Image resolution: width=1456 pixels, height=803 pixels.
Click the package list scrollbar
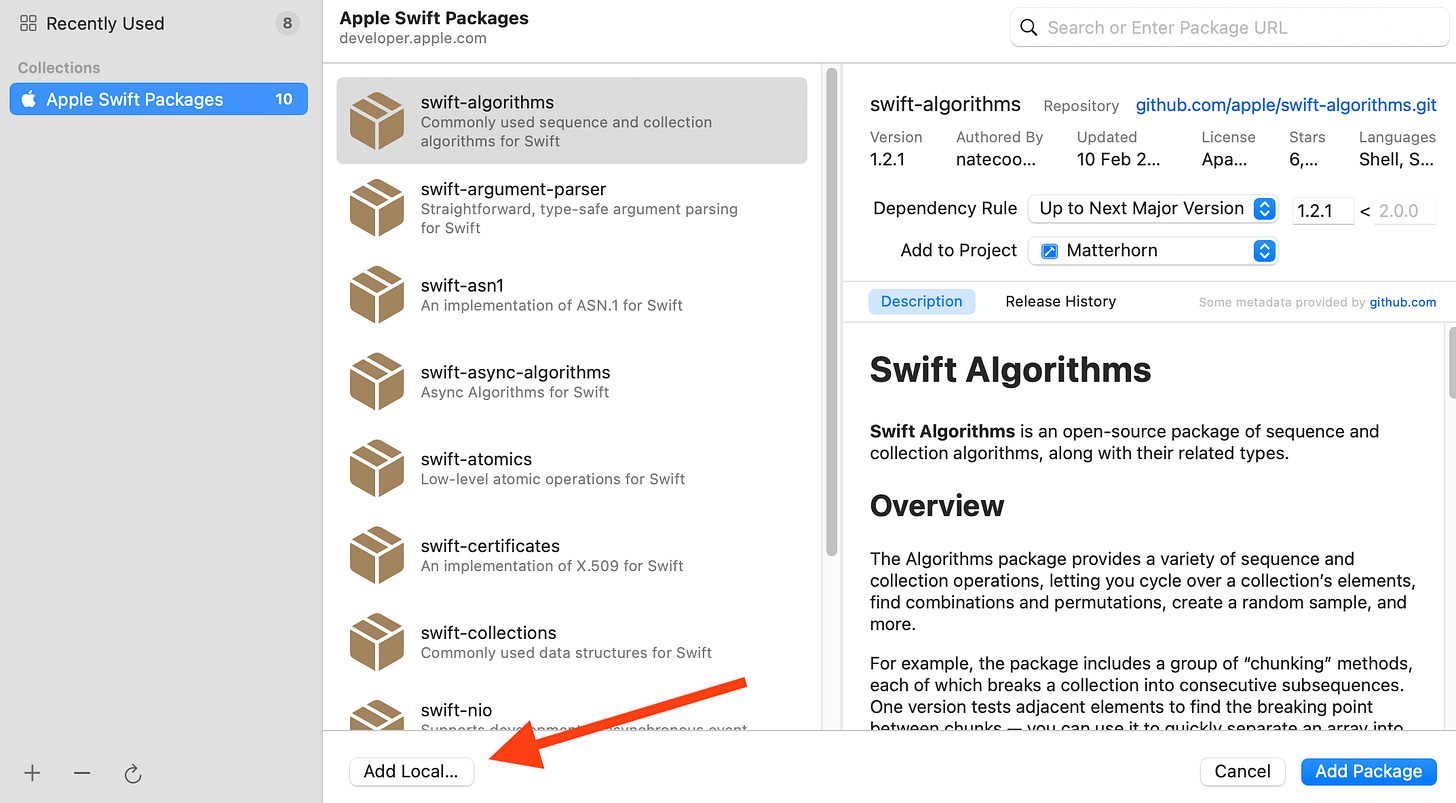(831, 310)
